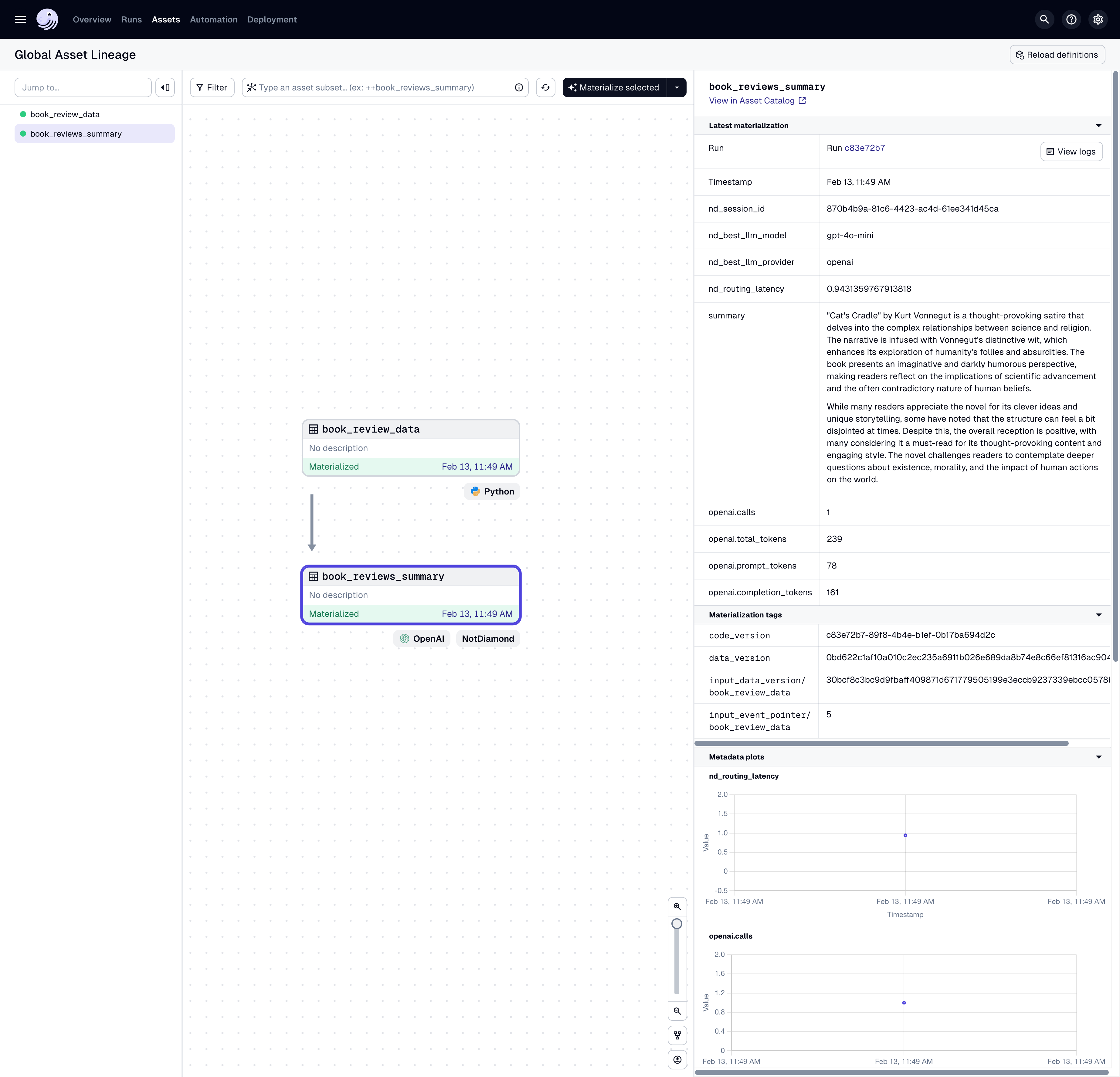Download graph as image icon
This screenshot has height=1077, width=1120.
(x=677, y=1059)
